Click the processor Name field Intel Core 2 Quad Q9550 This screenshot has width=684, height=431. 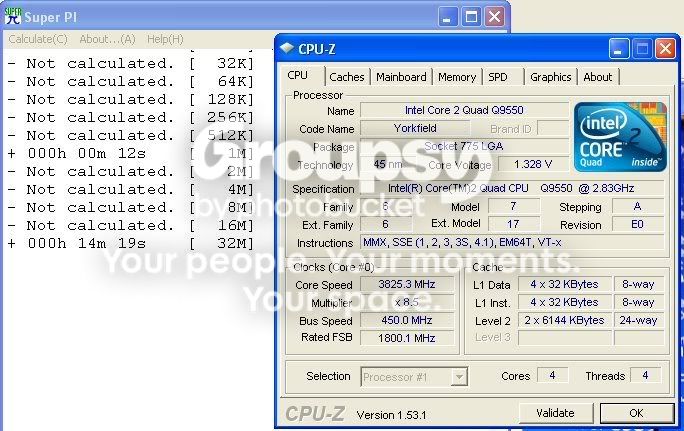tap(464, 110)
